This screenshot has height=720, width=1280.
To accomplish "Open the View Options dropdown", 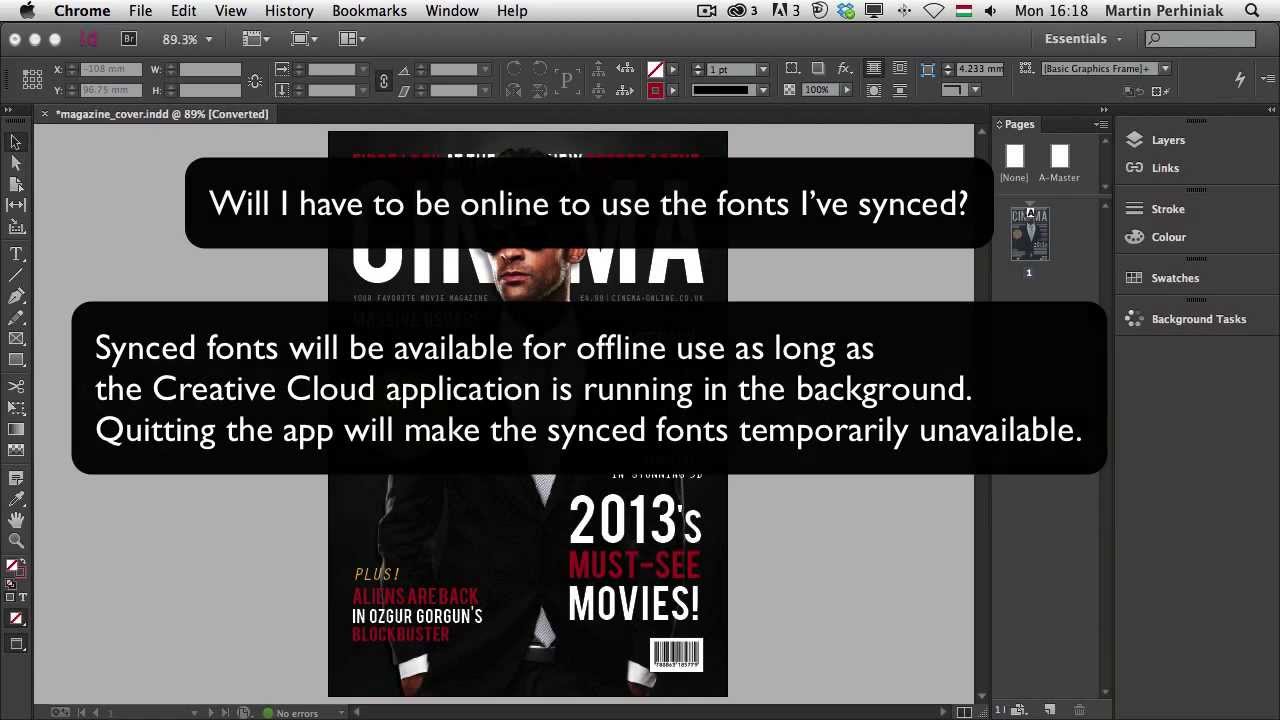I will coord(256,39).
